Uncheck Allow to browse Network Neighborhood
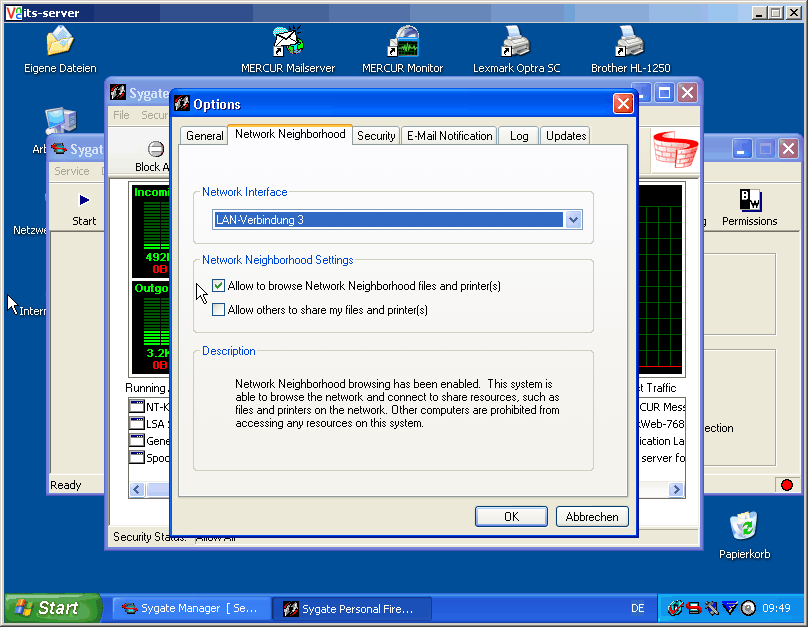 (x=218, y=286)
